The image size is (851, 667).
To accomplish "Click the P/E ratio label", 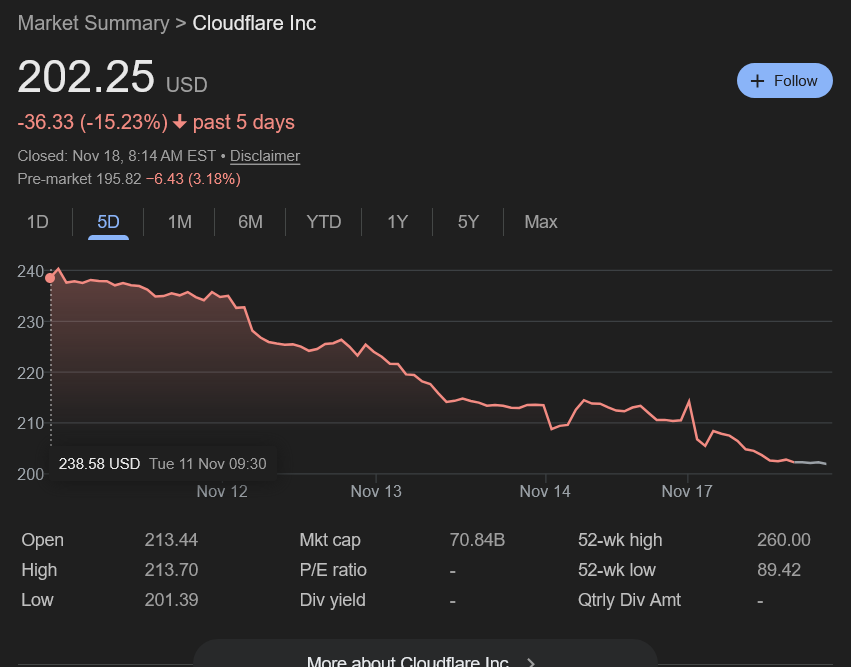I will tap(333, 570).
